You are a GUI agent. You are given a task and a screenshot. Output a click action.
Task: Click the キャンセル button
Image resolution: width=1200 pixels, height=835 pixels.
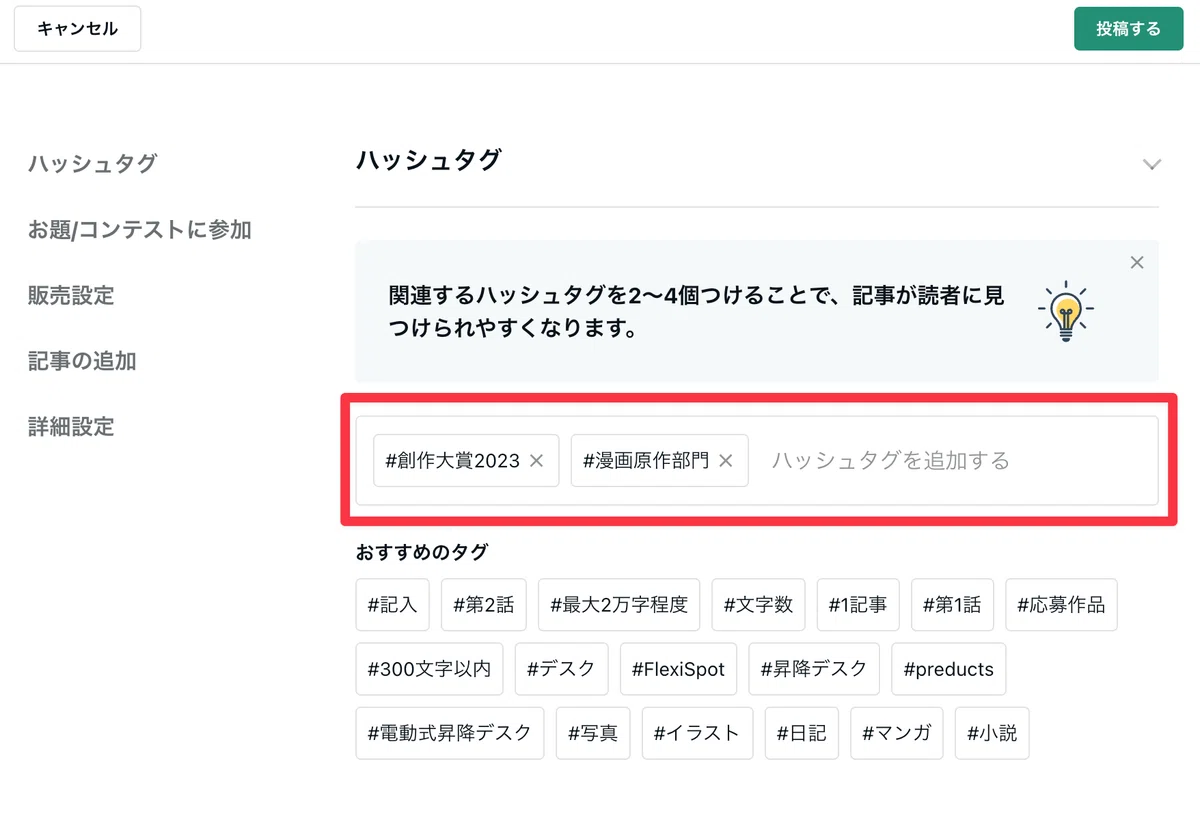tap(77, 29)
